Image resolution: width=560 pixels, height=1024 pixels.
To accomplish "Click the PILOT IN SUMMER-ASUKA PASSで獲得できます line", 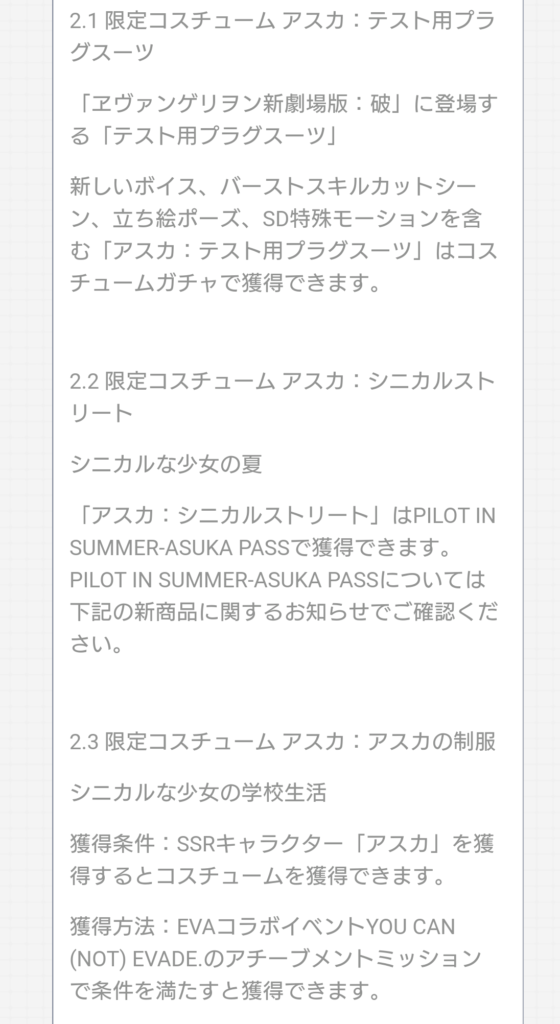I will pyautogui.click(x=261, y=548).
